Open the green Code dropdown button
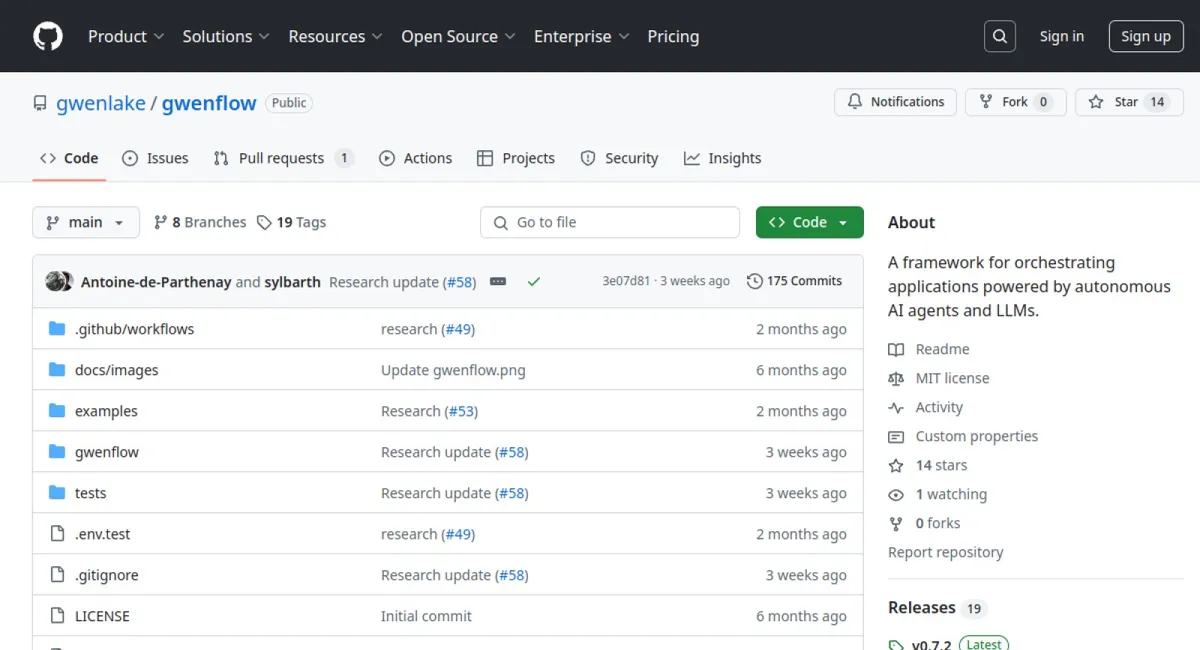1200x650 pixels. 809,222
